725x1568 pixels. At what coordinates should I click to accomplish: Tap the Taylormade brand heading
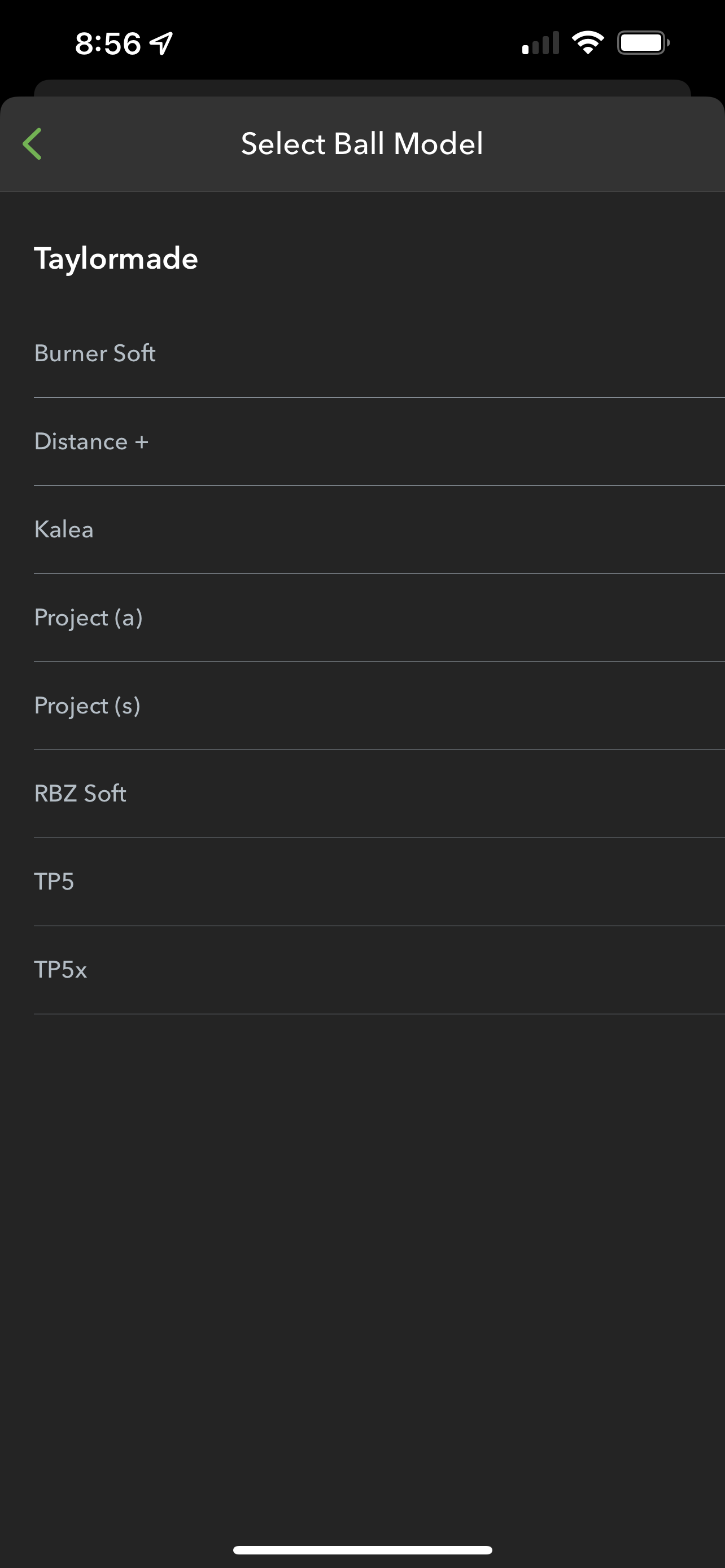(x=116, y=259)
